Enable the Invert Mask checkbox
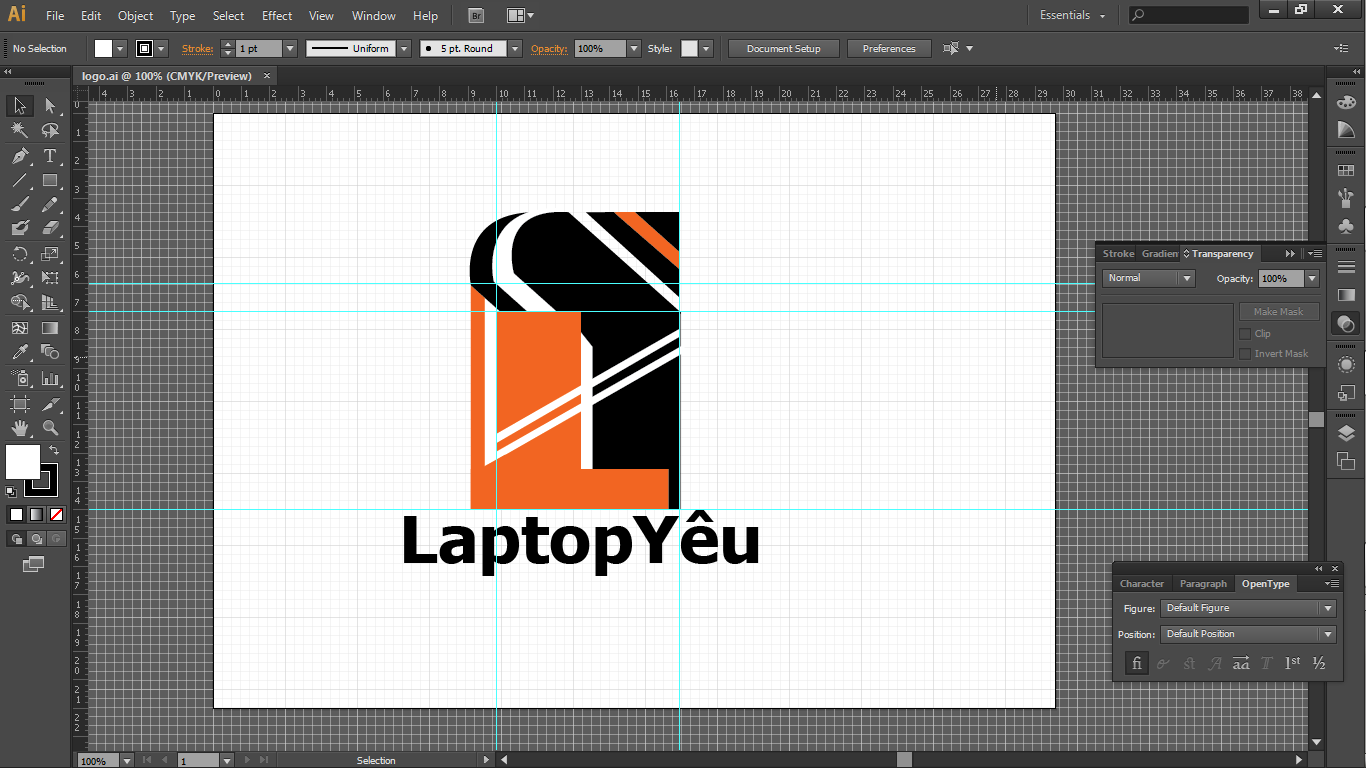This screenshot has height=768, width=1366. pos(1245,354)
